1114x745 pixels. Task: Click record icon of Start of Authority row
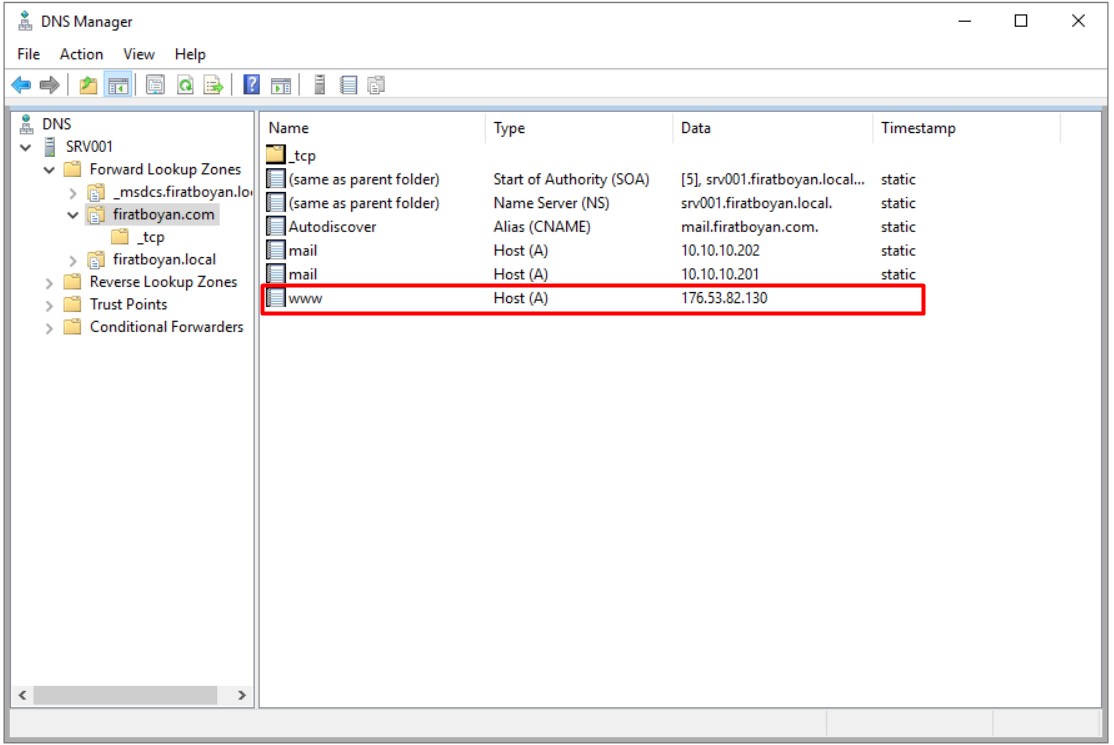point(276,178)
